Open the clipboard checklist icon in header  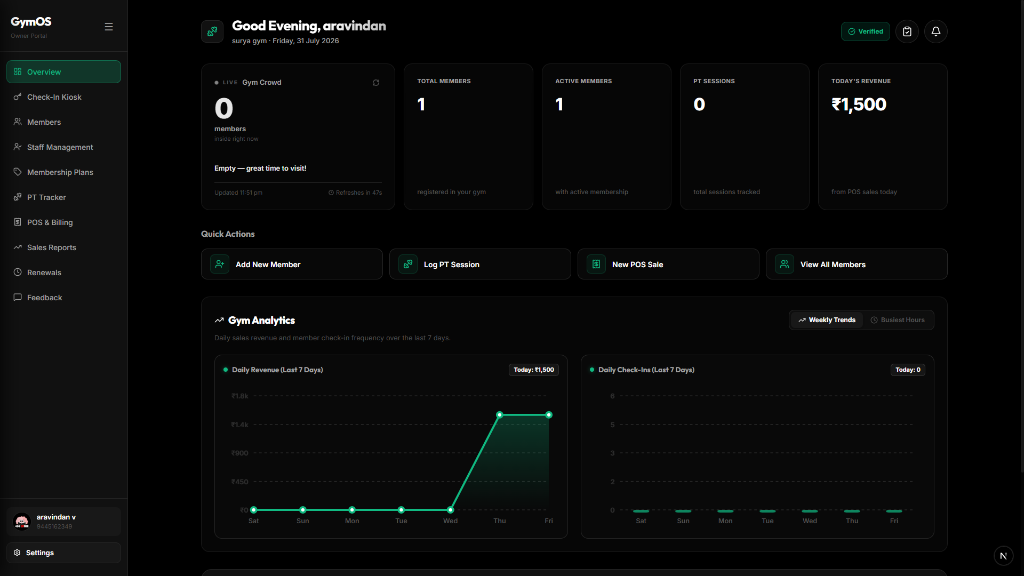(x=907, y=31)
